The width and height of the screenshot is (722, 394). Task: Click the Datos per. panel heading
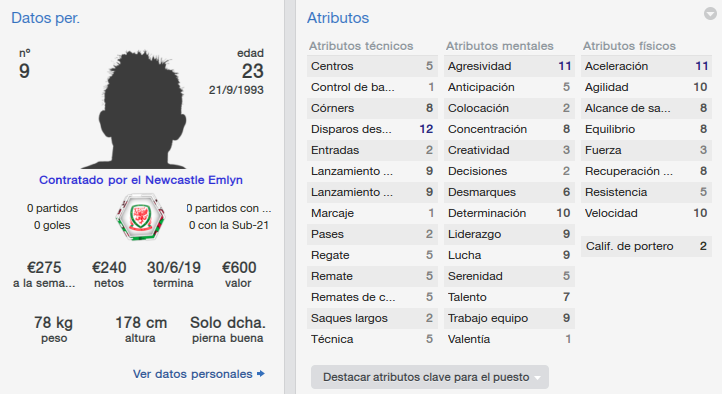click(x=45, y=18)
